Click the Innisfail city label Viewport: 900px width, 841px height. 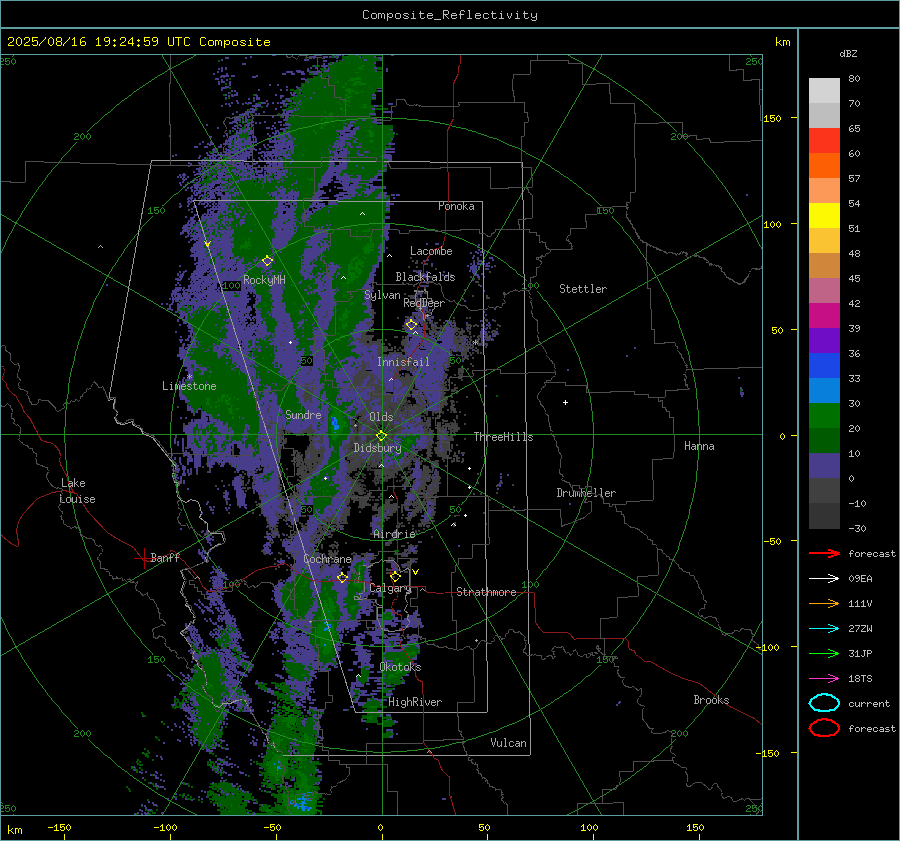(403, 362)
